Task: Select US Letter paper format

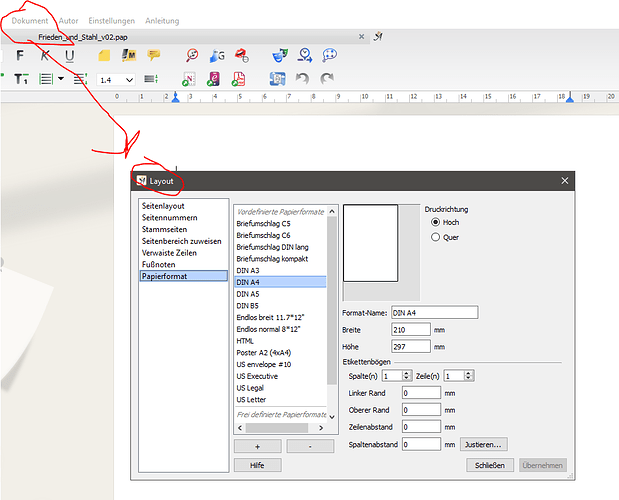Action: 281,399
